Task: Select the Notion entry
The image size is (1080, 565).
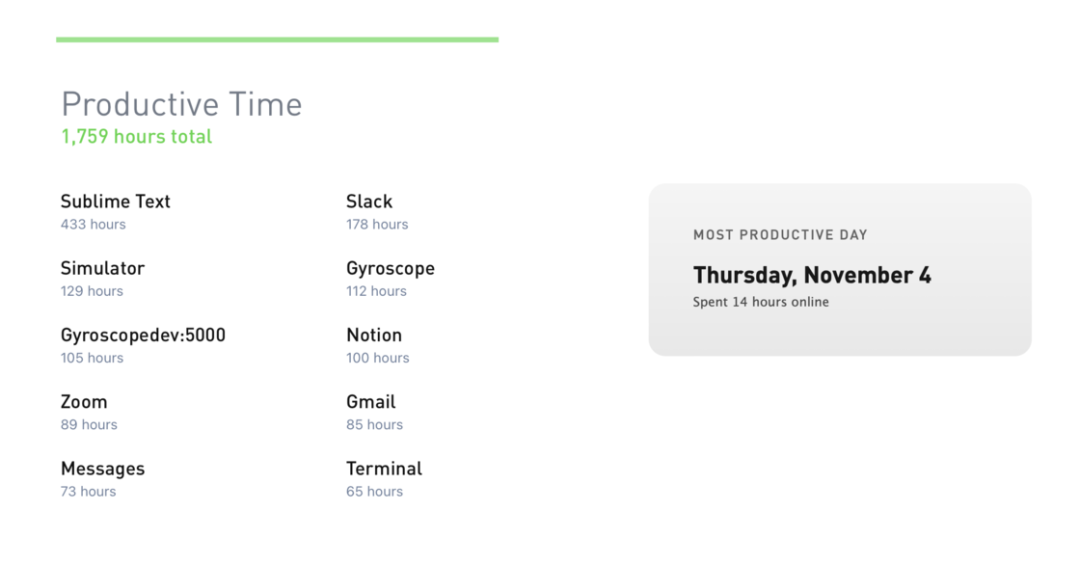Action: (x=374, y=335)
